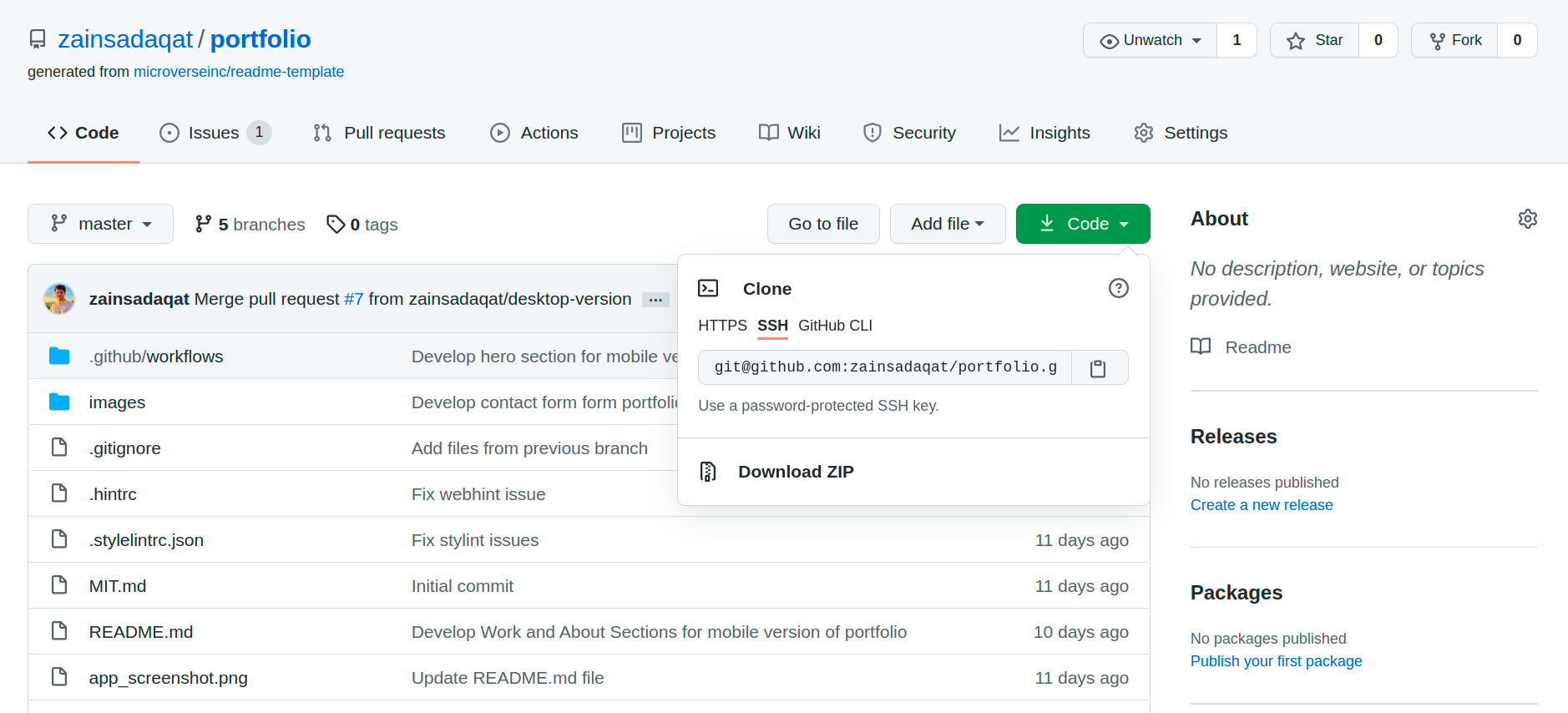Click the fork count 0
Viewport: 1568px width, 713px height.
[1517, 40]
